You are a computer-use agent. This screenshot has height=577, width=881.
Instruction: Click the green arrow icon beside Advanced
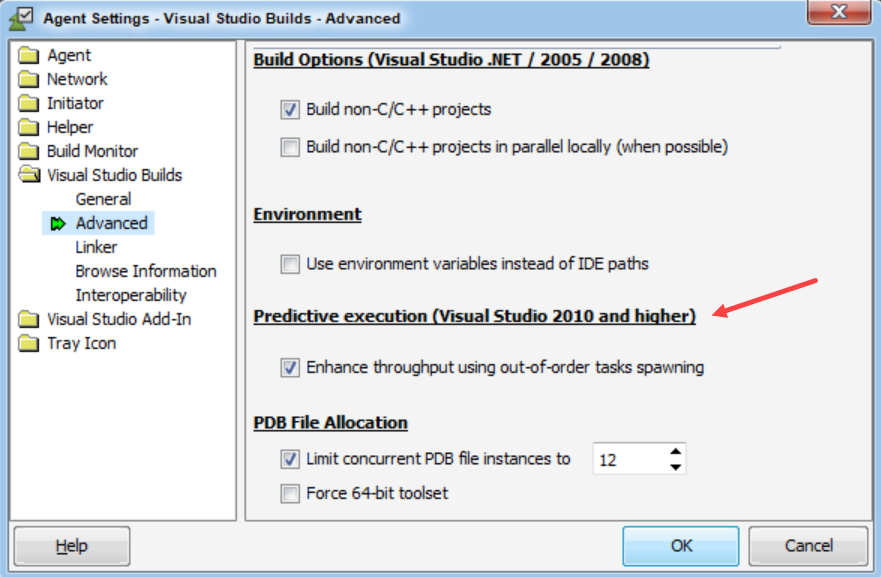tap(58, 223)
